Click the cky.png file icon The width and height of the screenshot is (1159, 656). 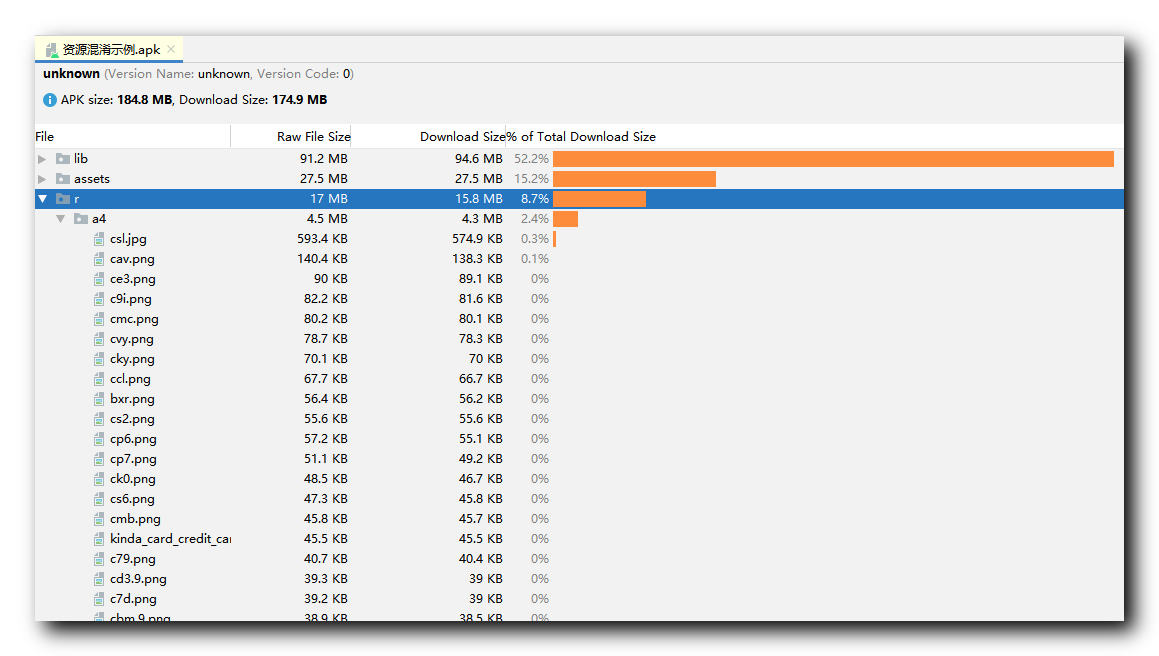click(x=99, y=359)
